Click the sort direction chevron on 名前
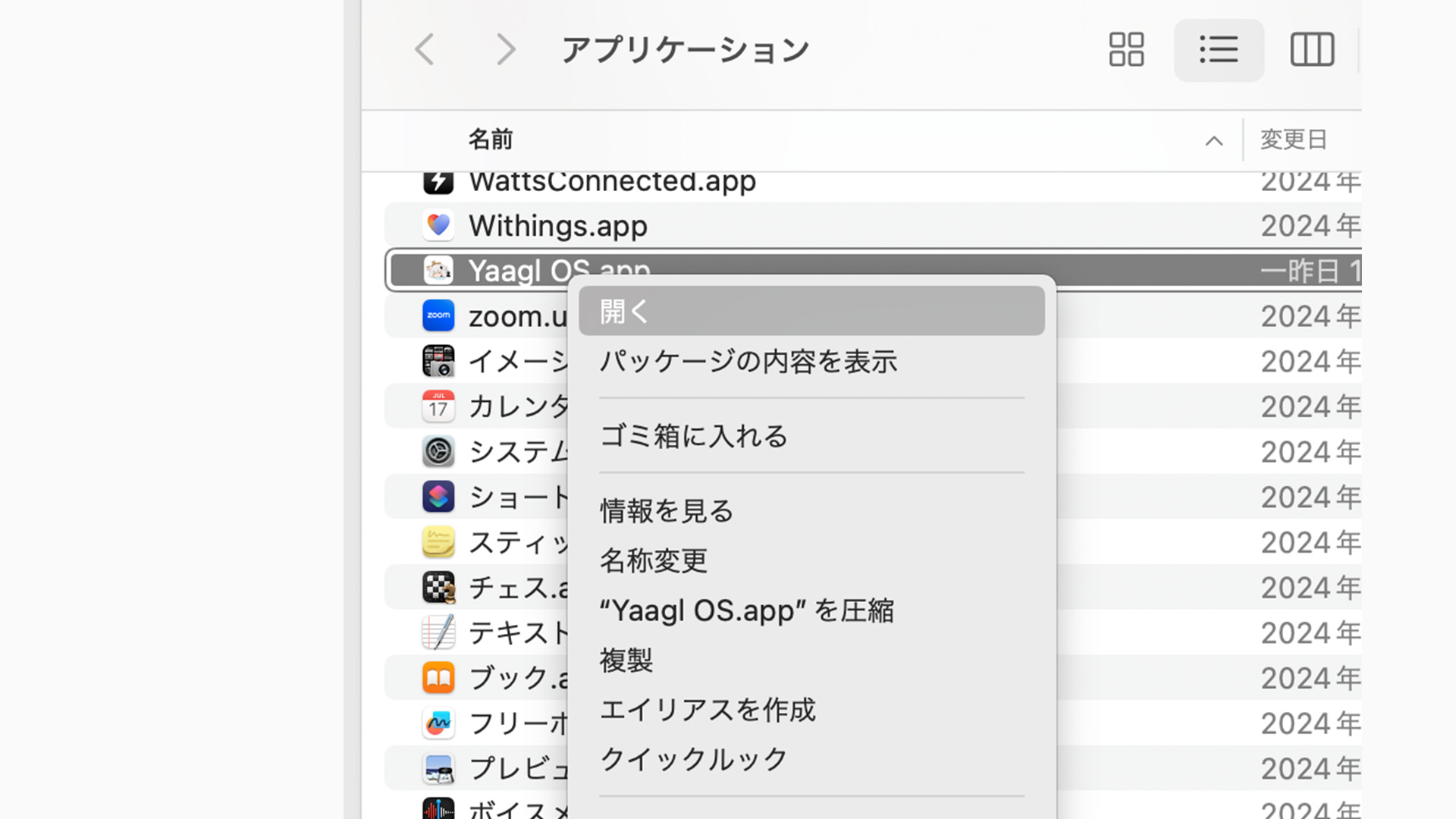Screen dimensions: 1456x819 pyautogui.click(x=1214, y=140)
